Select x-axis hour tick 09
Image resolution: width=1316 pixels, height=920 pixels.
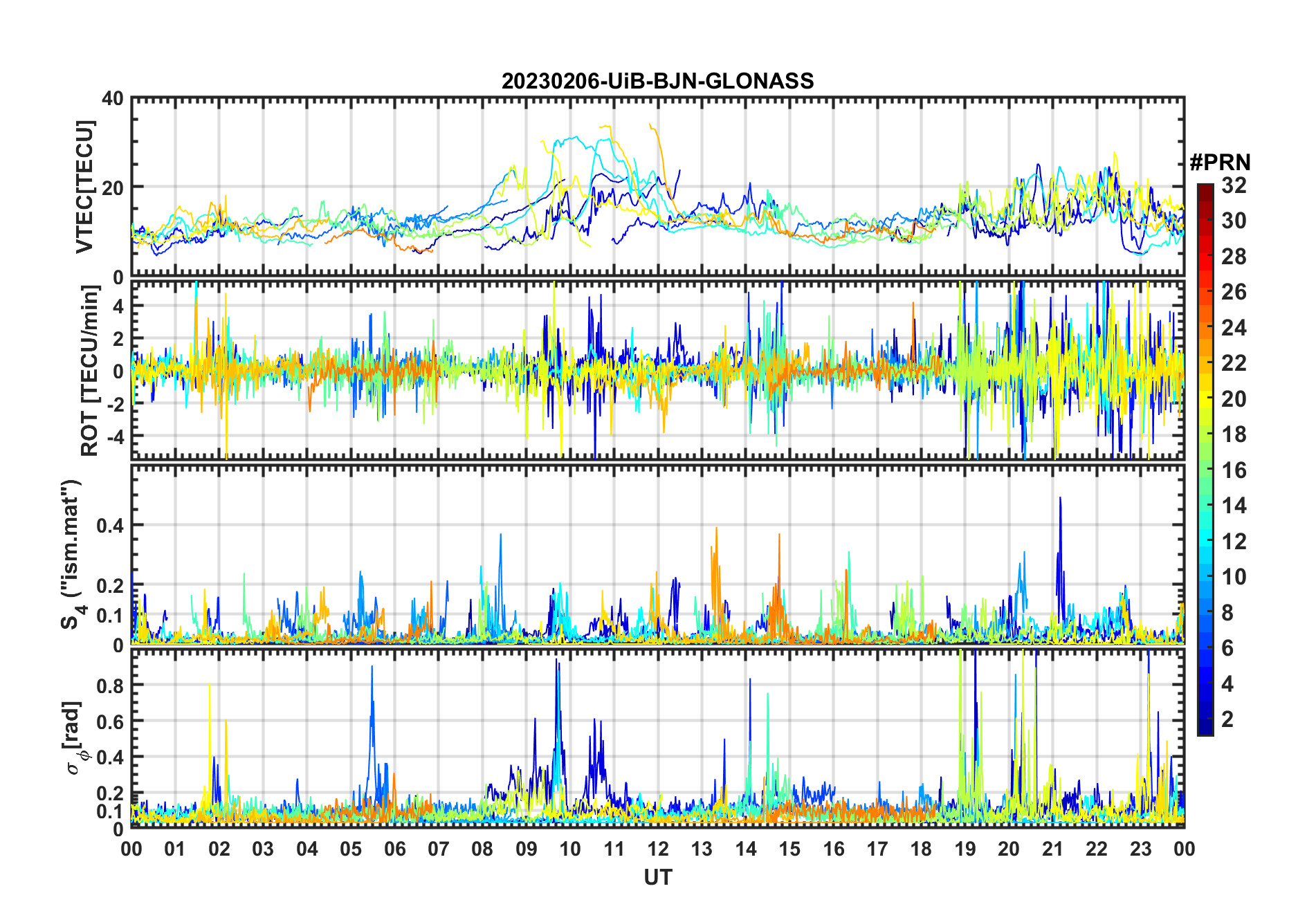(x=527, y=849)
